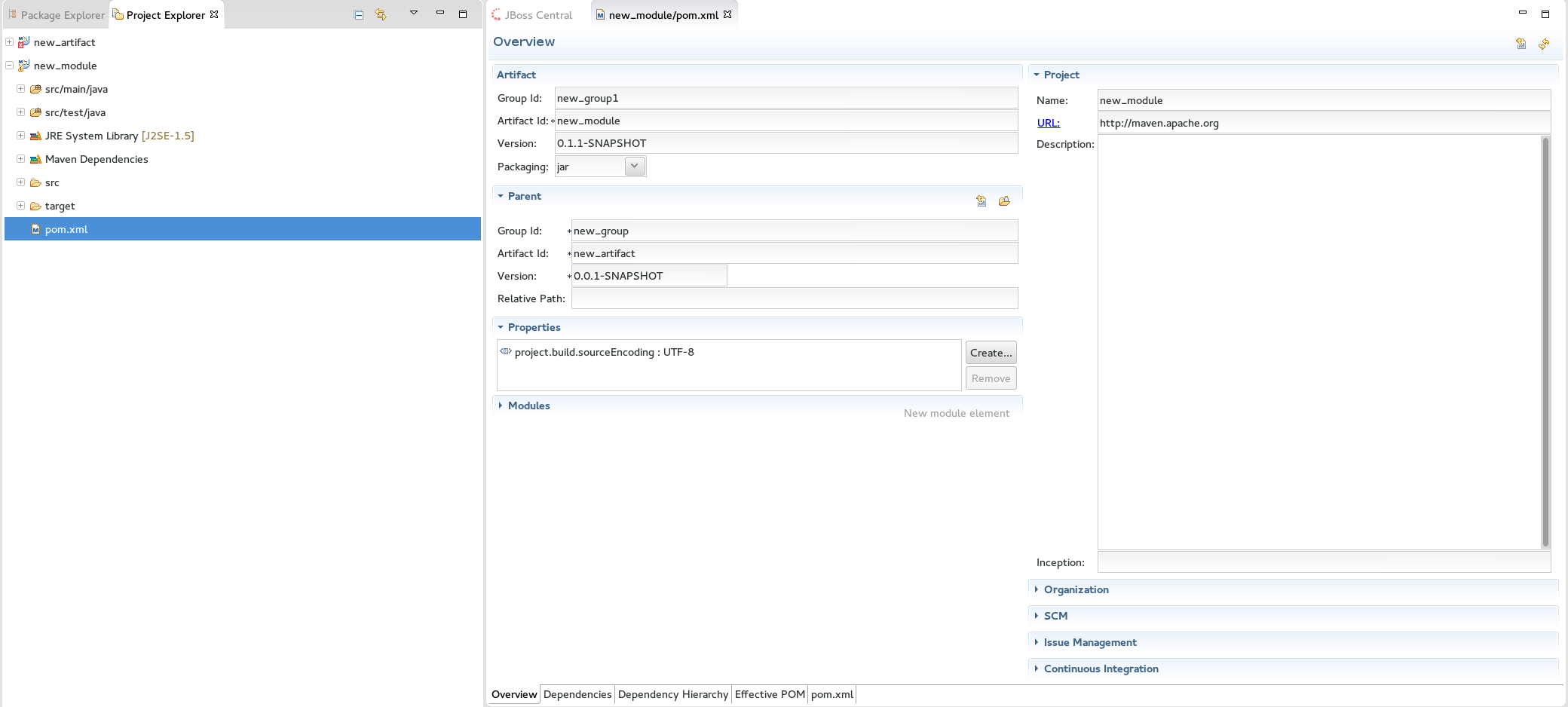Collapse new_module project node
The width and height of the screenshot is (1568, 707).
[9, 66]
